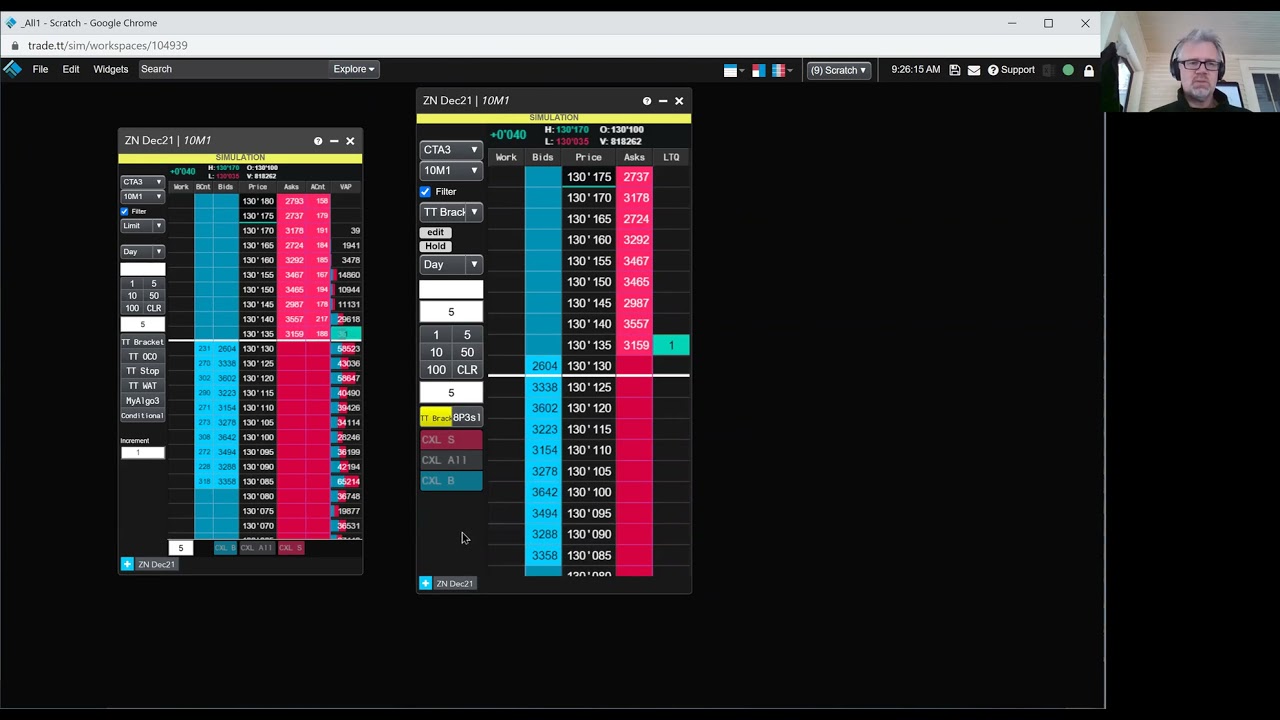1280x720 pixels.
Task: Open the Edit menu
Action: point(71,69)
